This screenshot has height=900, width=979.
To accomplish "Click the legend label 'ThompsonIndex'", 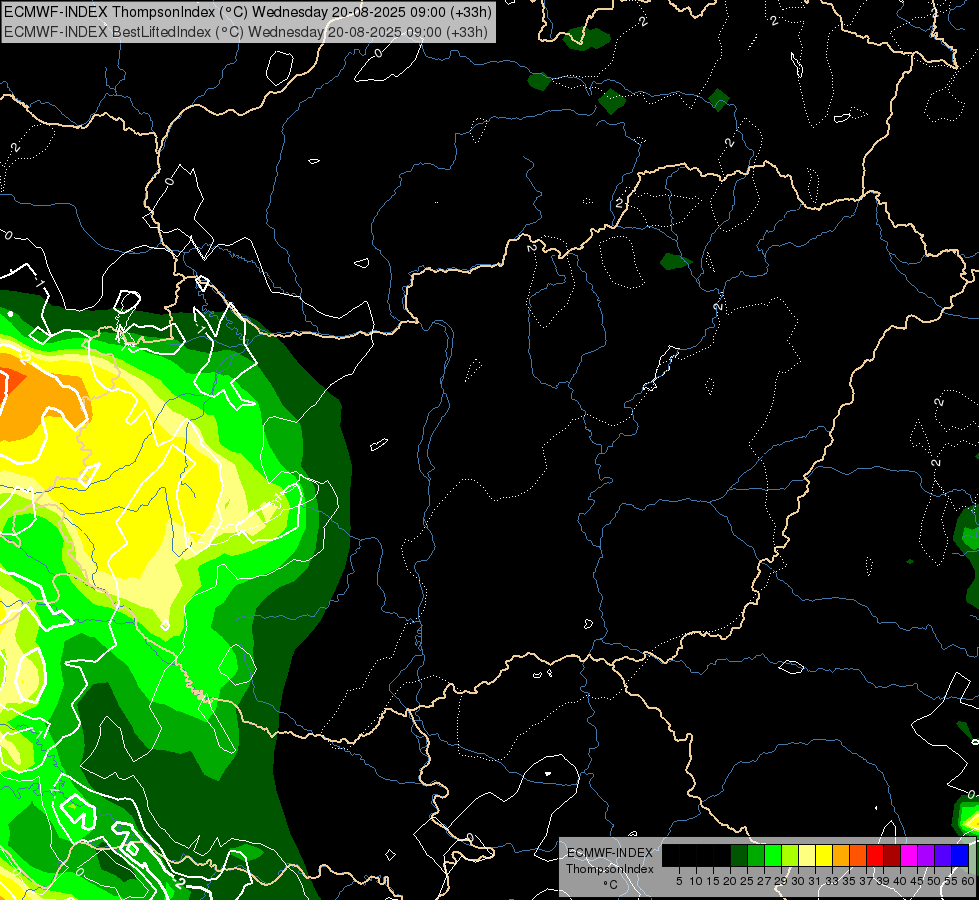I will tap(610, 869).
